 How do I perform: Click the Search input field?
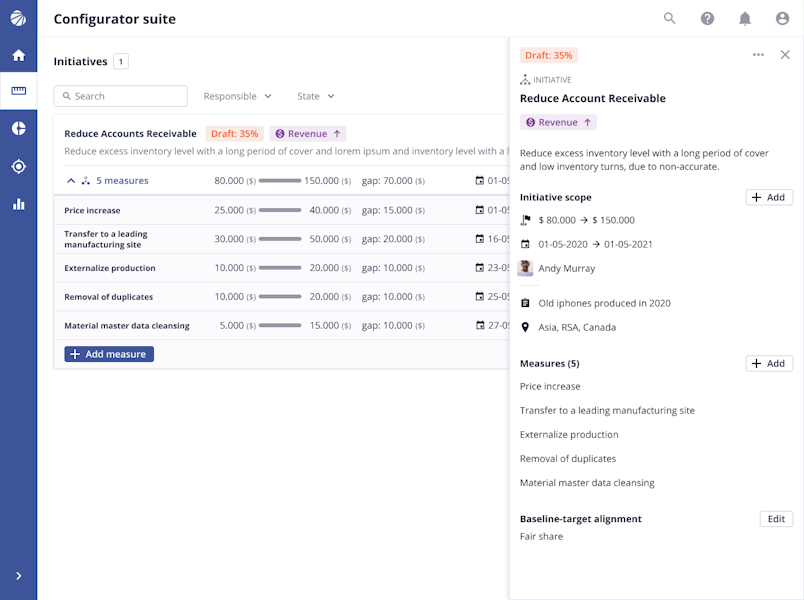pos(121,96)
